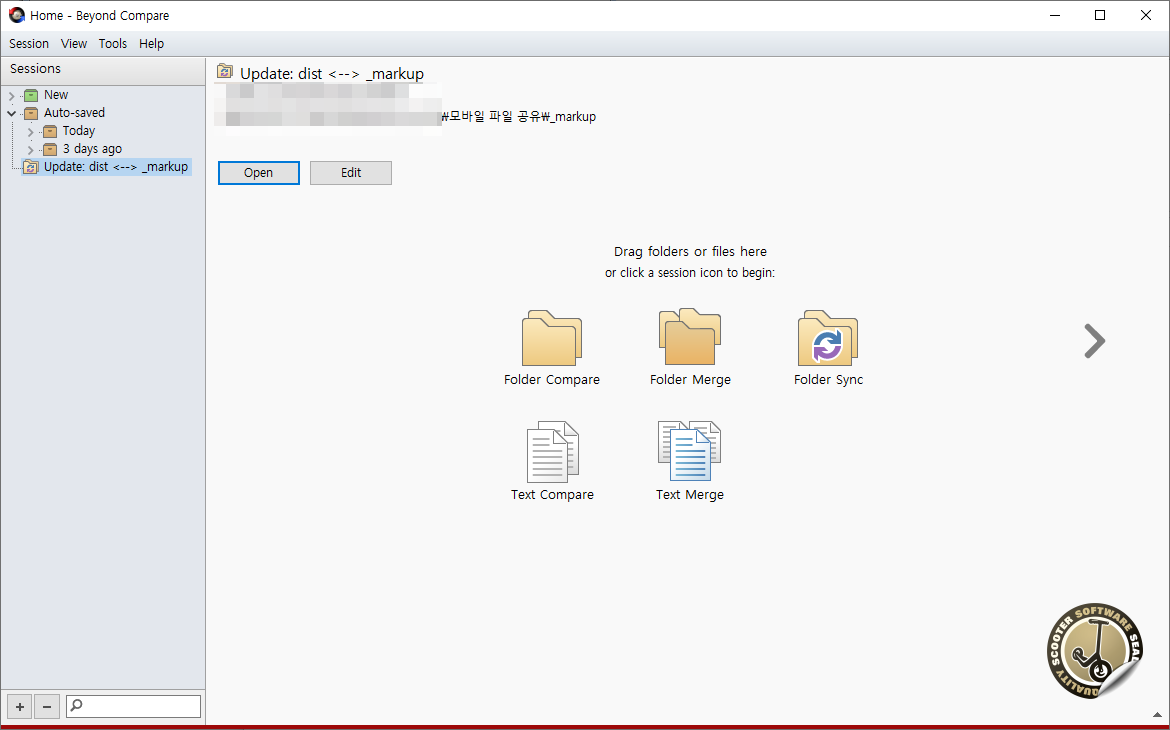The width and height of the screenshot is (1170, 730).
Task: Click the Scooter Software seal logo
Action: 1095,651
